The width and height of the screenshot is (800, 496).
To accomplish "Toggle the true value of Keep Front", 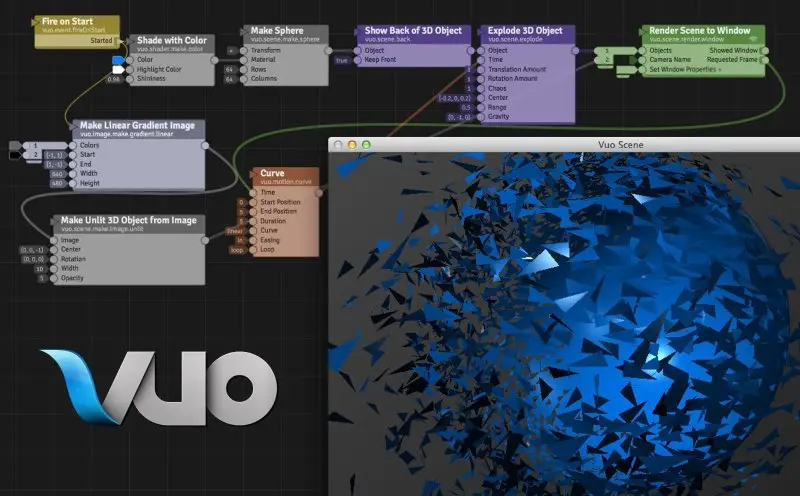I will [342, 60].
